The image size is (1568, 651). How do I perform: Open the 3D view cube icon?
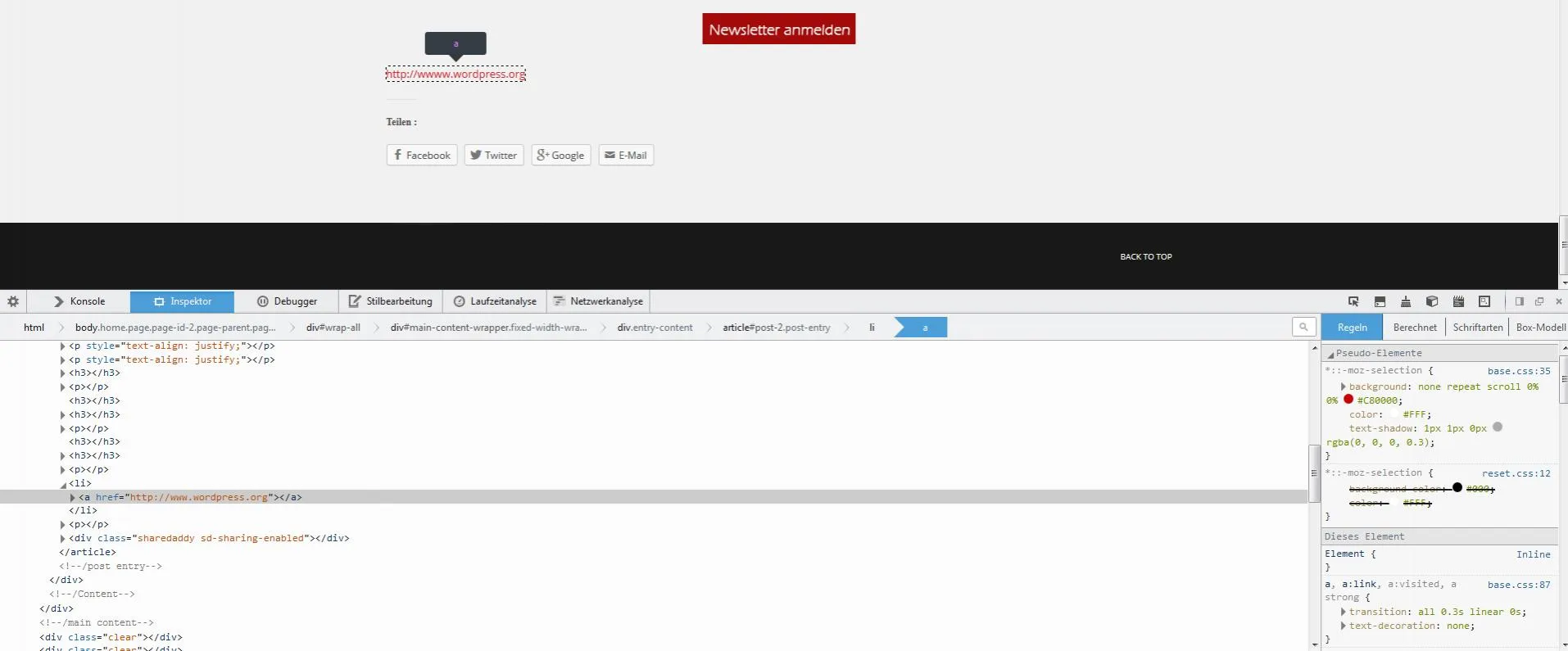(x=1432, y=301)
